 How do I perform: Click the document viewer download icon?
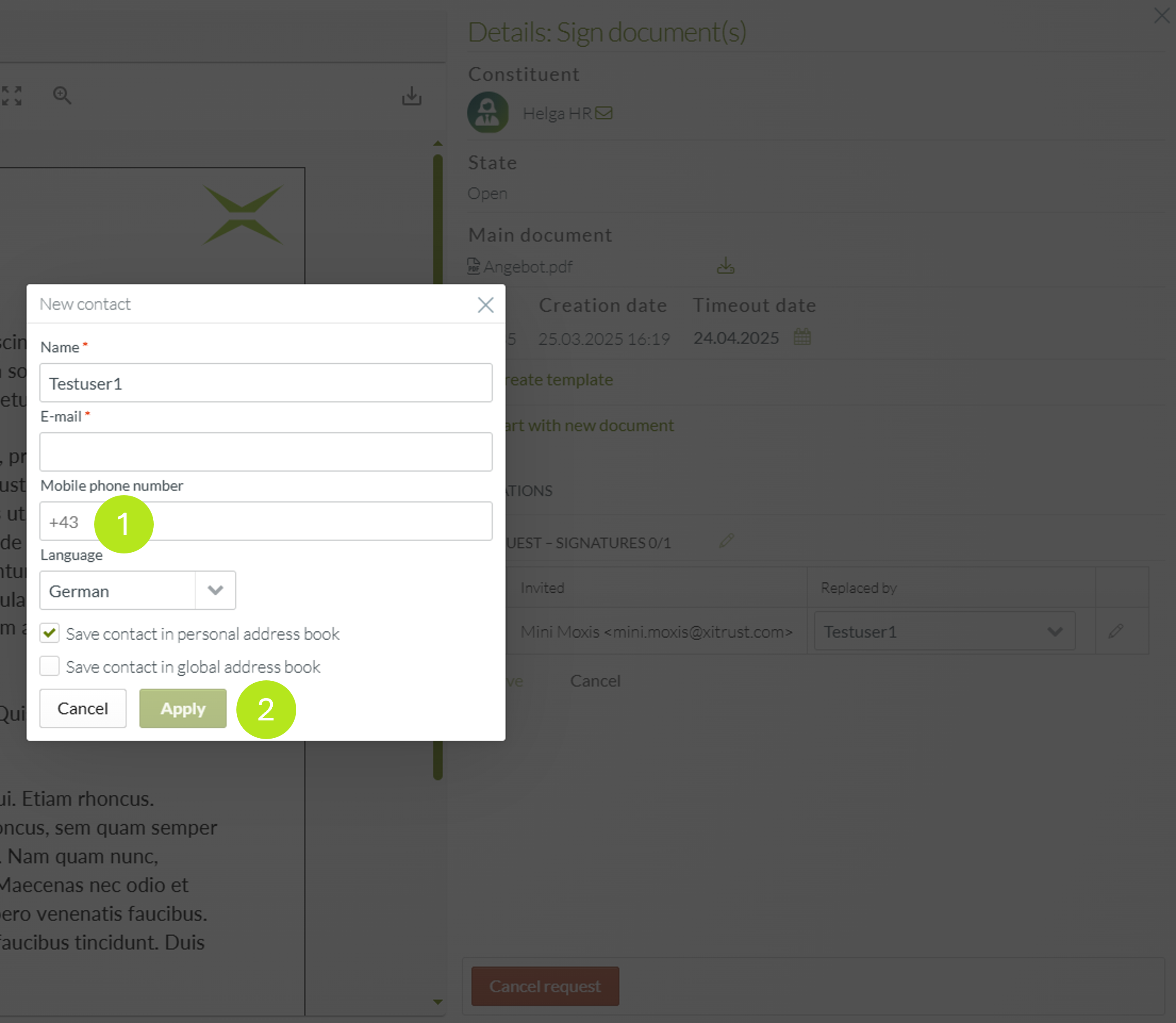tap(412, 96)
